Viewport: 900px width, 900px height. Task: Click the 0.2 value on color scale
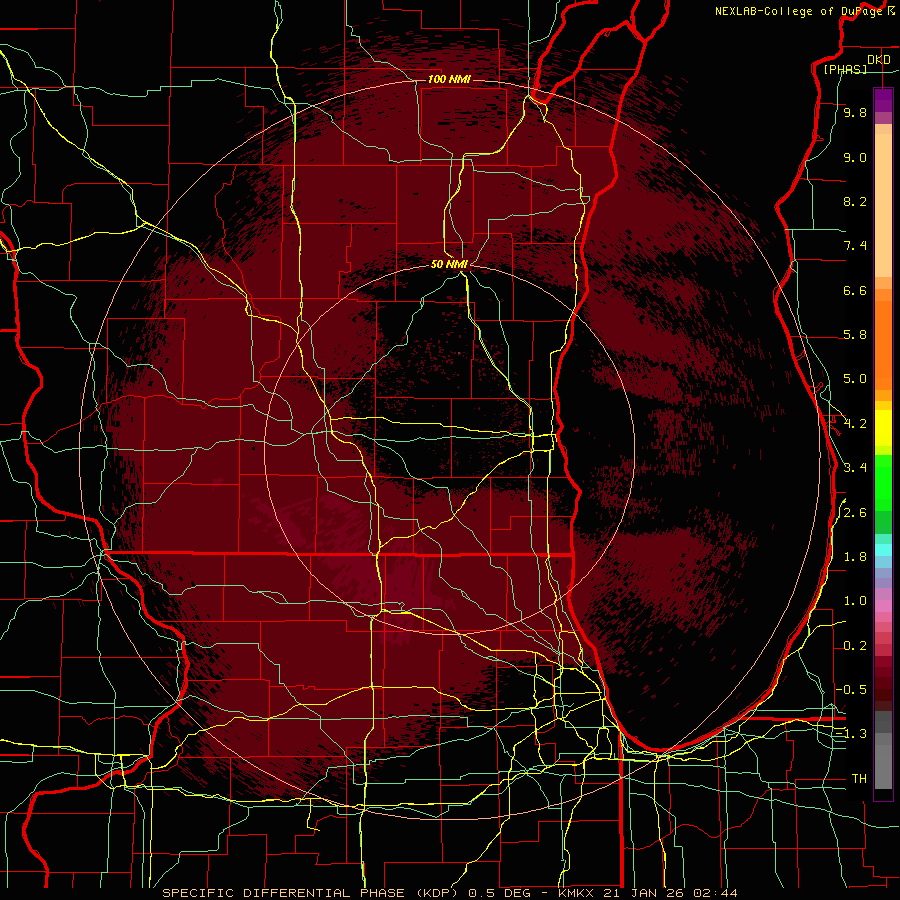(855, 646)
